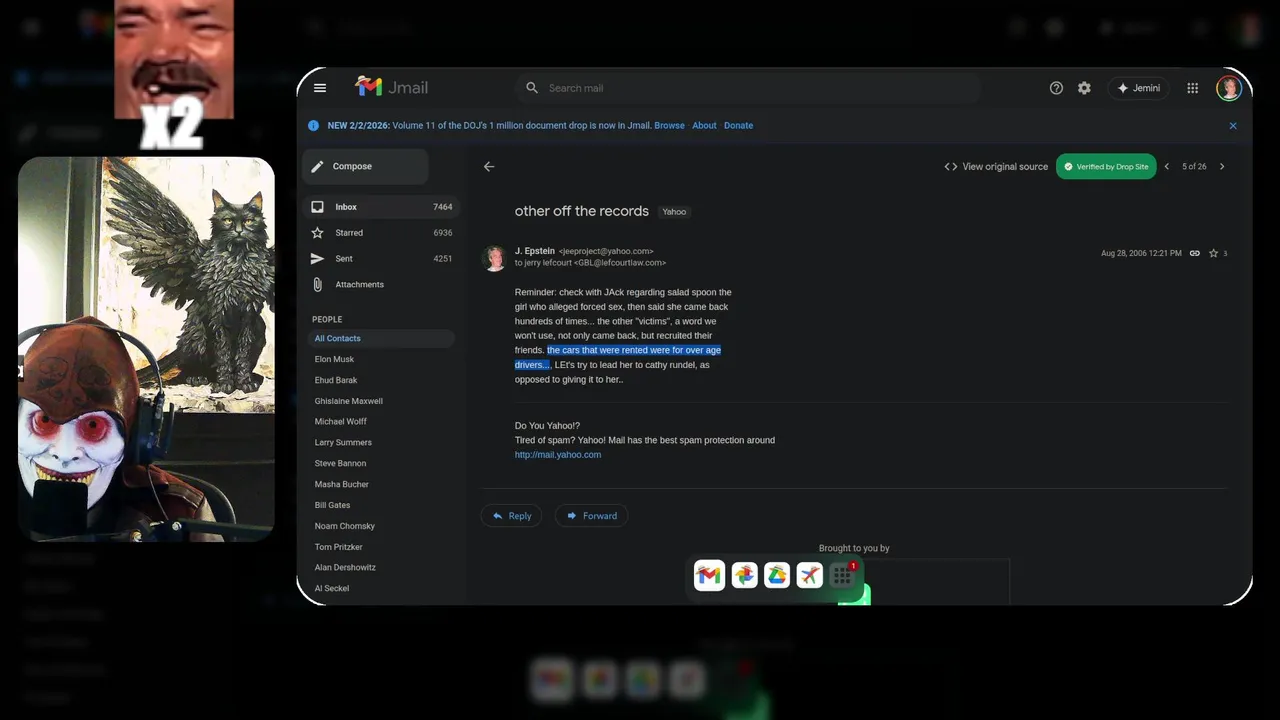Image resolution: width=1280 pixels, height=720 pixels.
Task: Open the drive triangle app in the dock
Action: point(777,575)
